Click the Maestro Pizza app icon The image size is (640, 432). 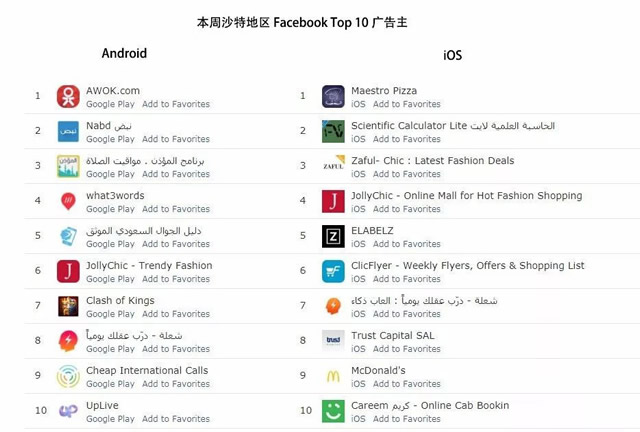click(x=333, y=97)
